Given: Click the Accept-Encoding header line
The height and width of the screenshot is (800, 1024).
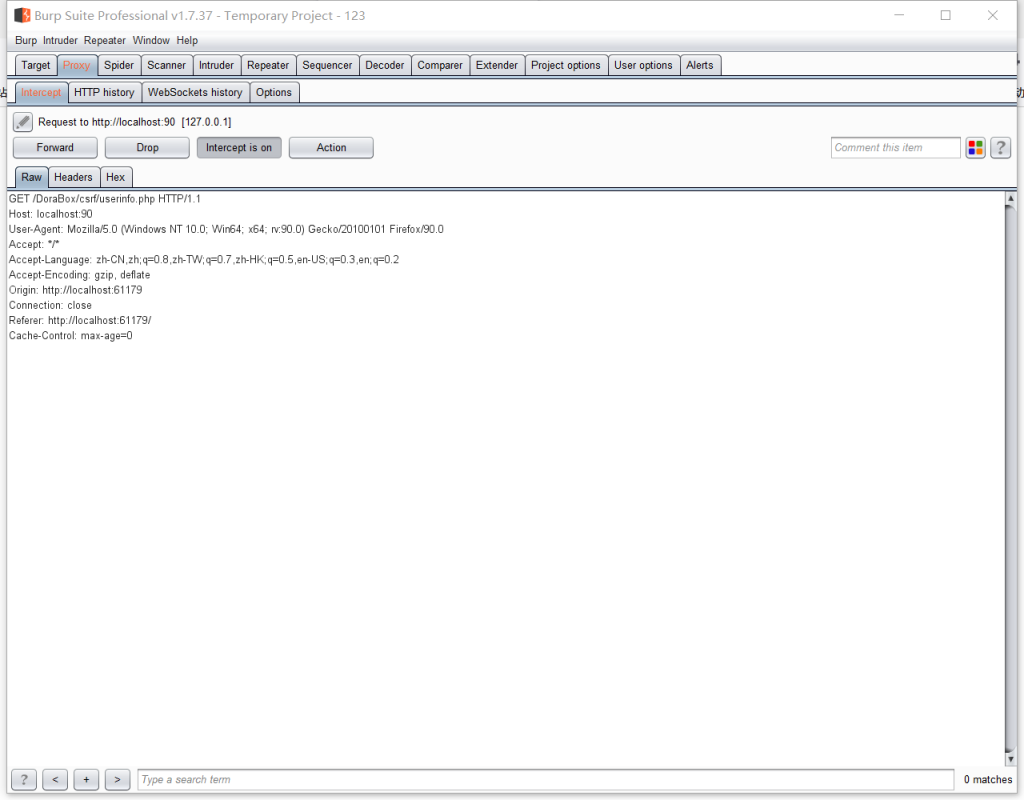Looking at the screenshot, I should (x=80, y=275).
